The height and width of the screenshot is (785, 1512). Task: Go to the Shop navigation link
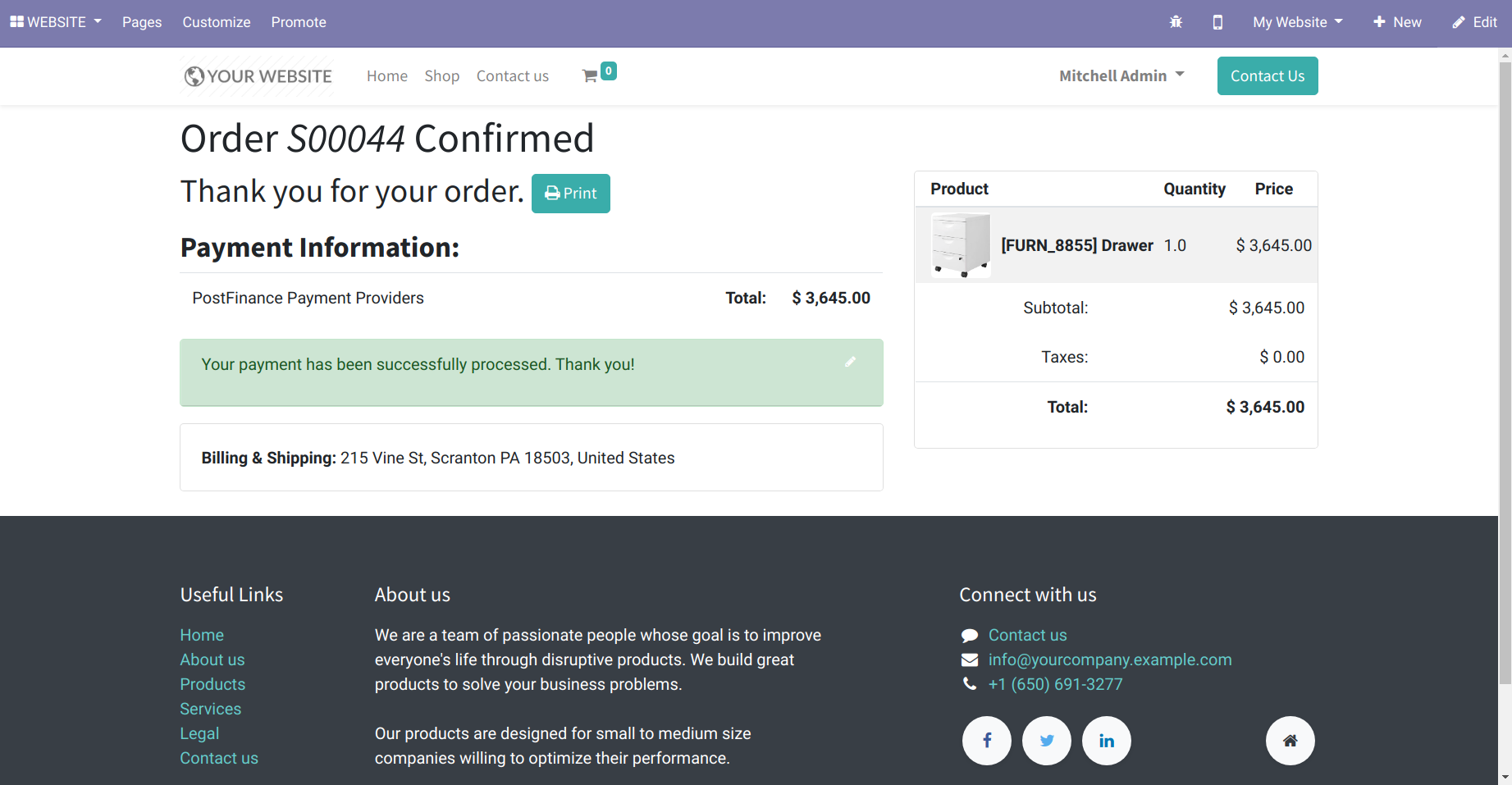tap(441, 76)
